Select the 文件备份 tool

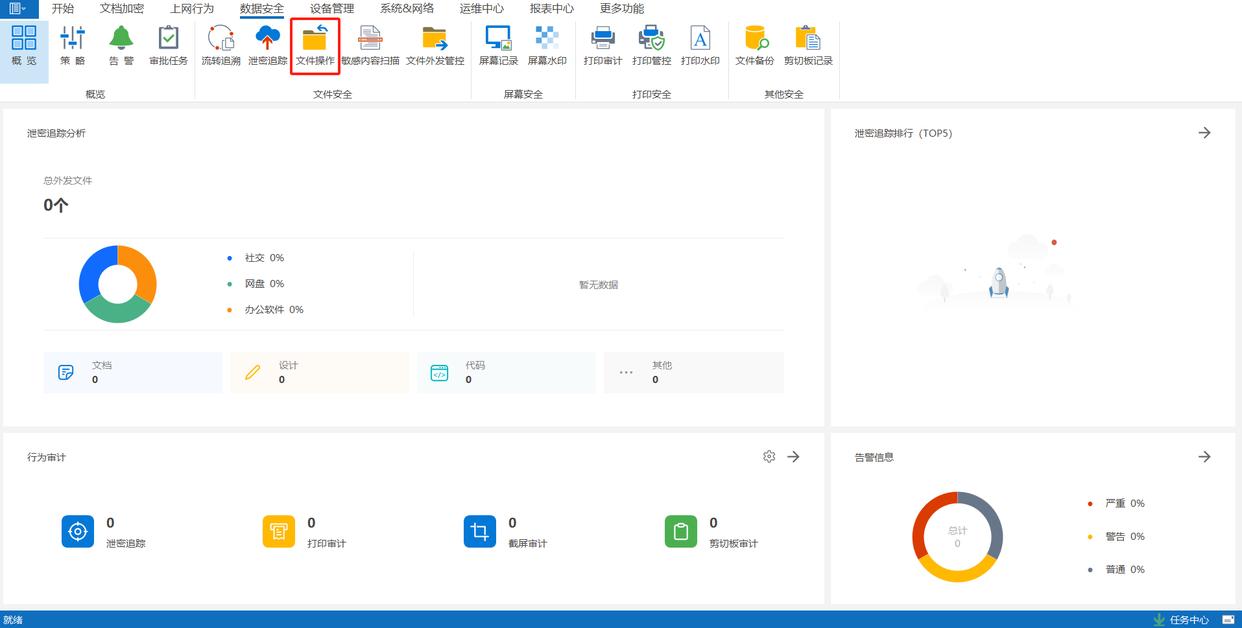point(755,46)
